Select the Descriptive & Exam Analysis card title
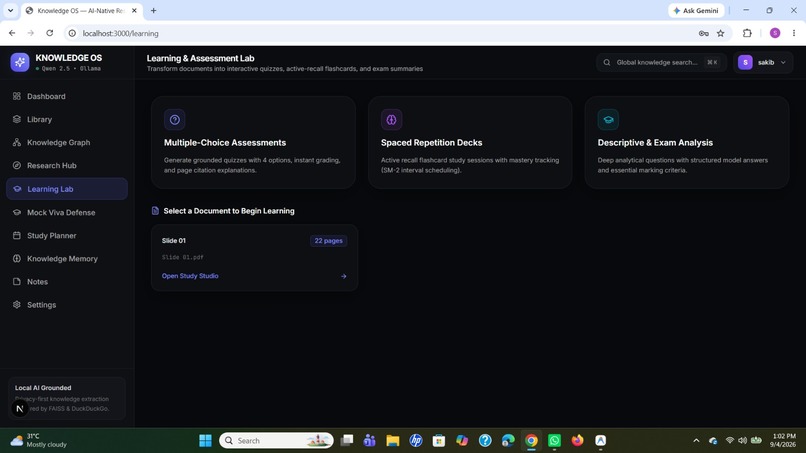The height and width of the screenshot is (453, 806). (655, 142)
